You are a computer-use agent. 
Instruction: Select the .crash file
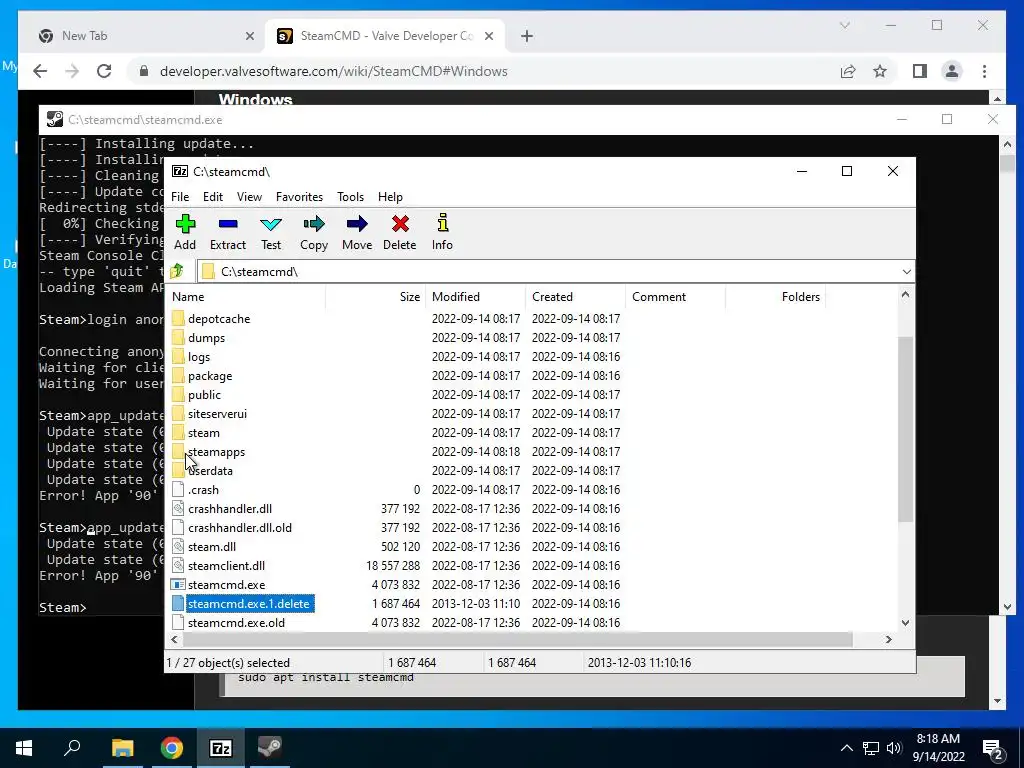click(203, 490)
